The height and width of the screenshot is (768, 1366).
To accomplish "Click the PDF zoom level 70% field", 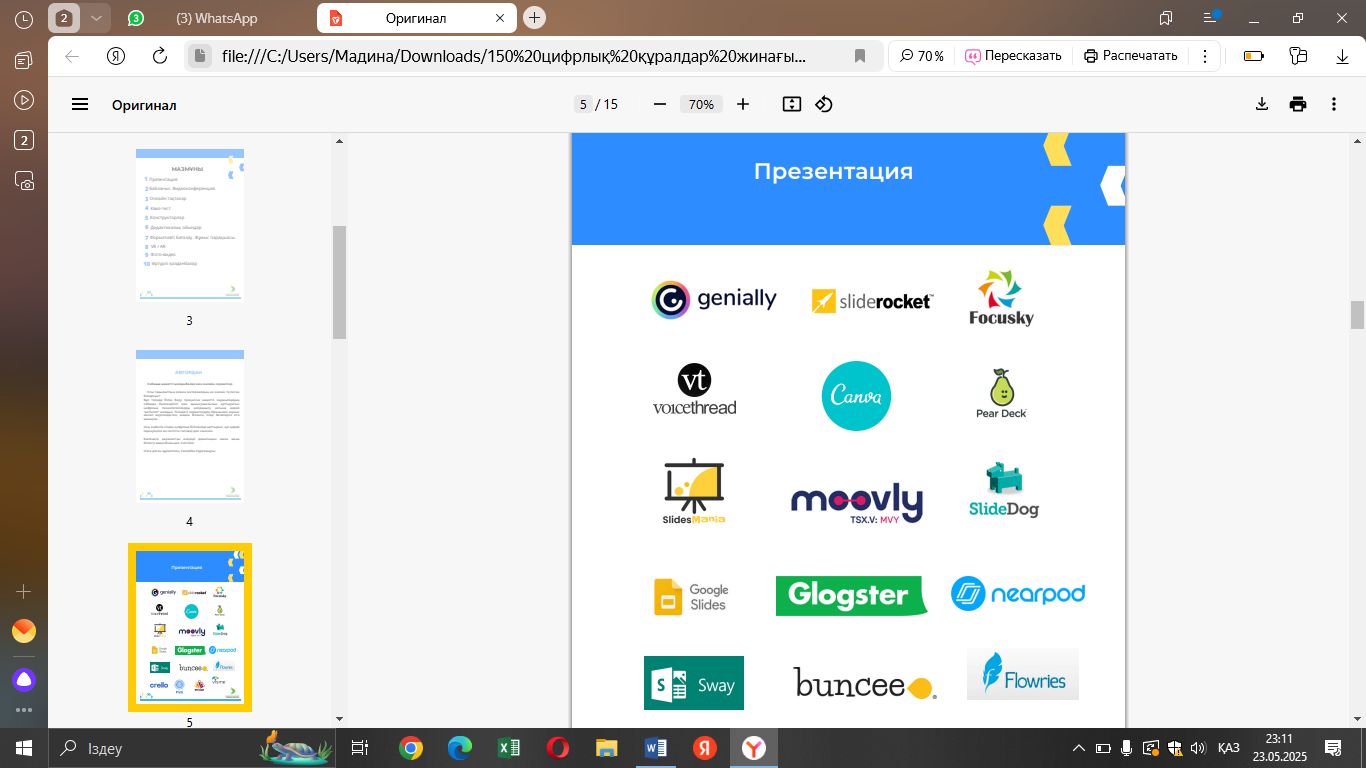I will [x=701, y=104].
